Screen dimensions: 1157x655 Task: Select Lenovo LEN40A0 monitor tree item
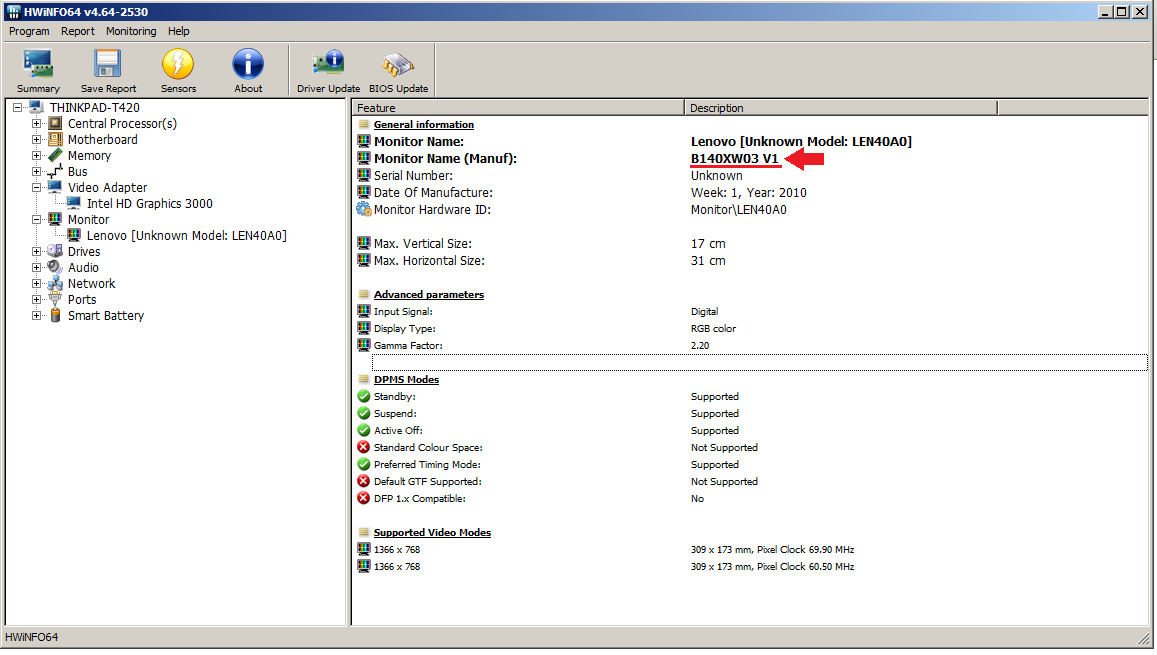pos(186,235)
